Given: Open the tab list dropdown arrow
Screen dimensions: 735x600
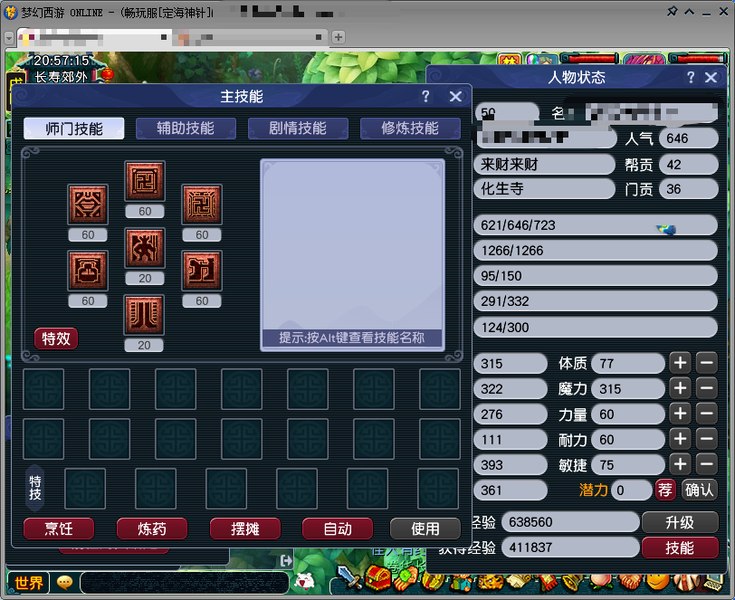Looking at the screenshot, I should [9, 38].
